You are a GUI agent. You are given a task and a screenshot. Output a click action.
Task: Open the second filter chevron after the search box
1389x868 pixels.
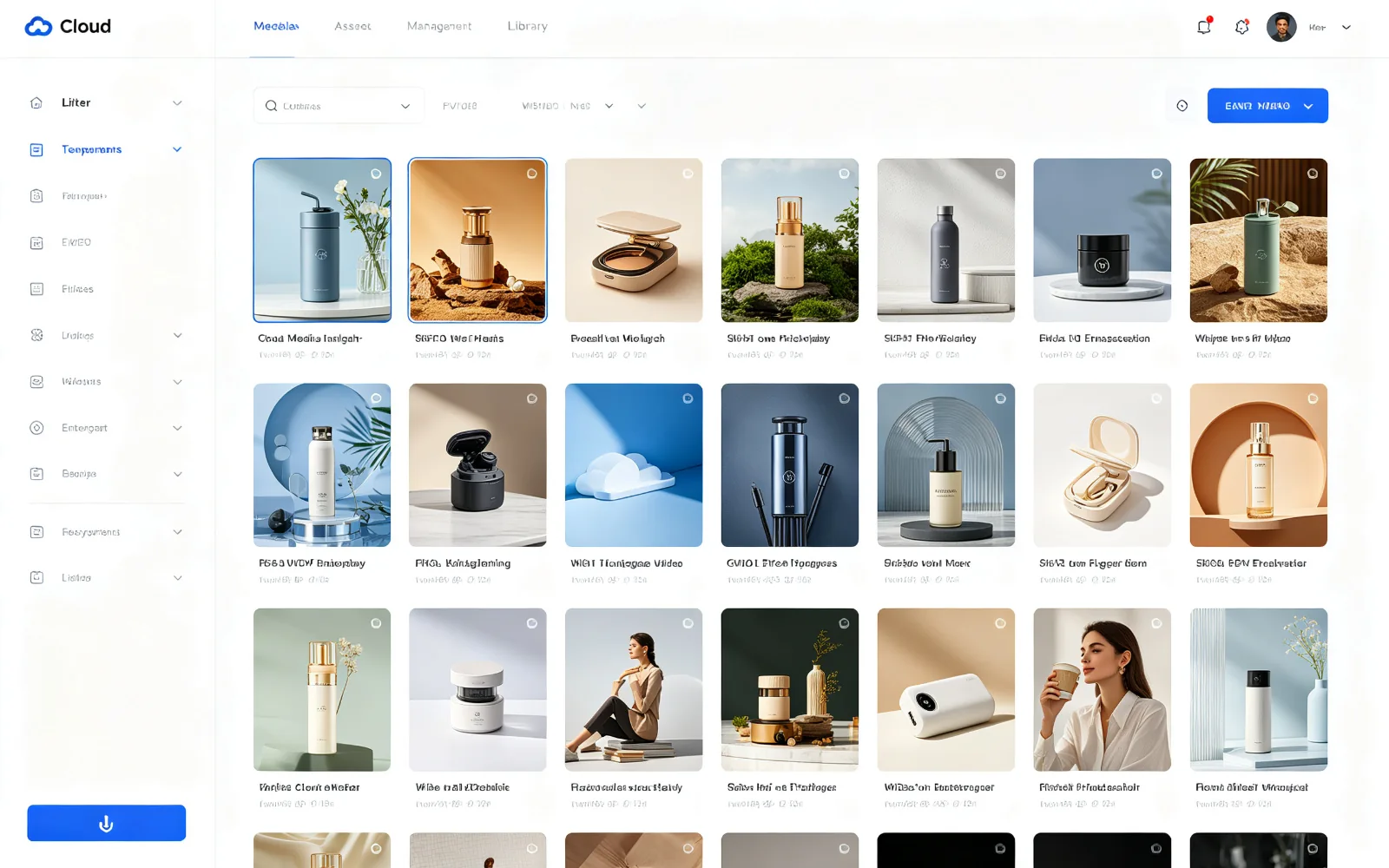642,106
